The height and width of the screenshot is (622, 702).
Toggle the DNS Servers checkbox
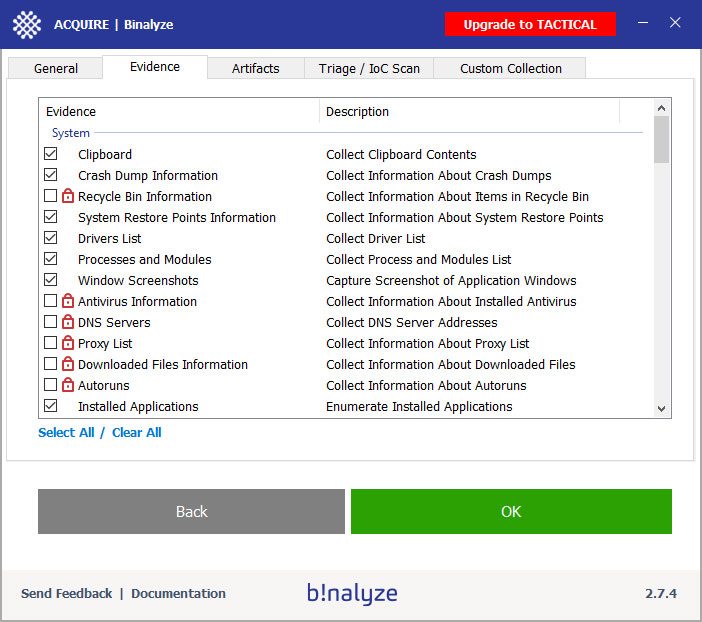pyautogui.click(x=51, y=322)
